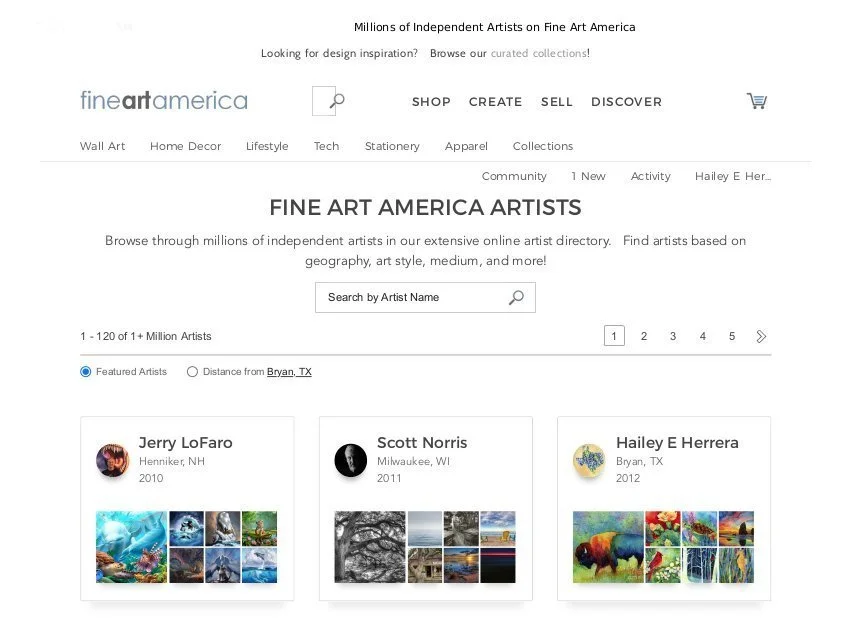Open the Home Decor category

tap(186, 146)
